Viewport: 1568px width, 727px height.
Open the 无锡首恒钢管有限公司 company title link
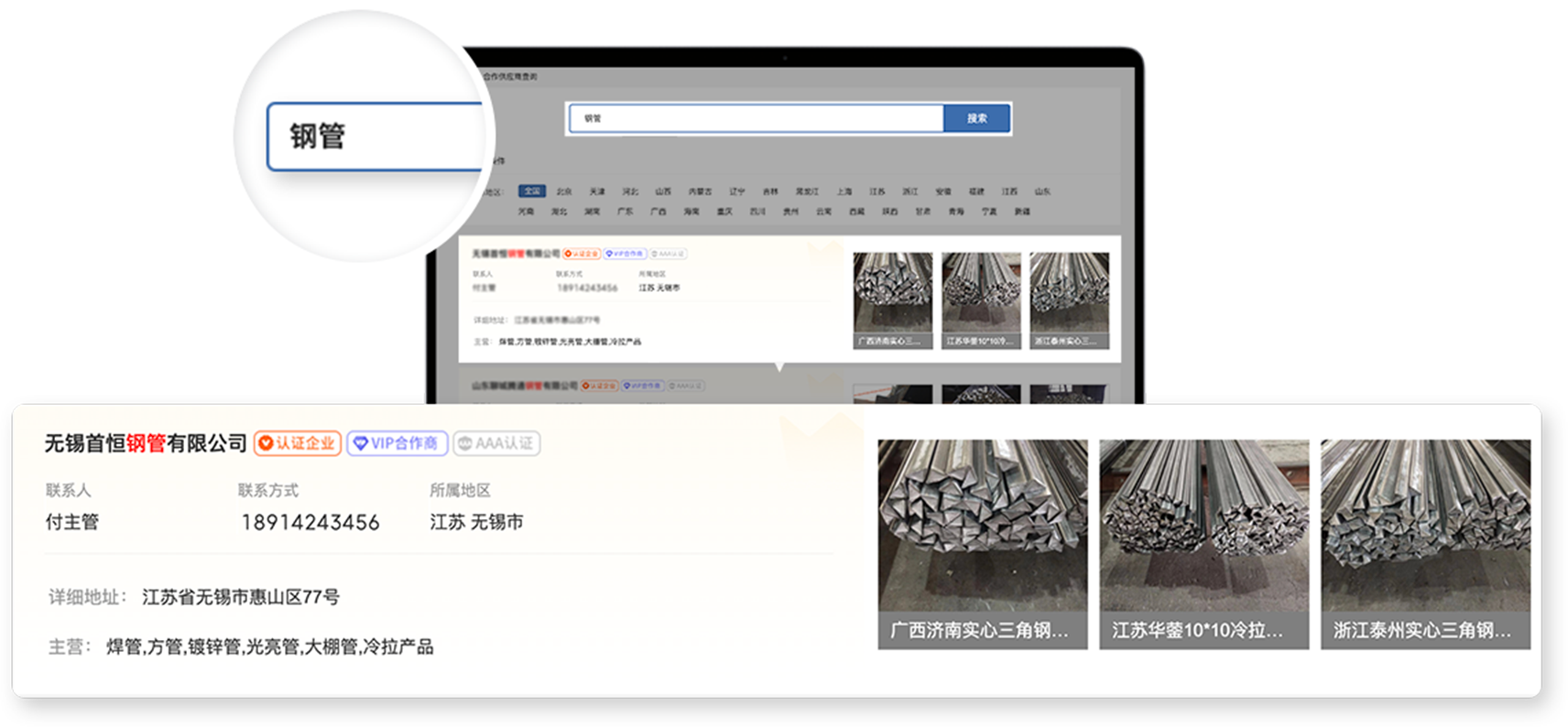point(146,444)
